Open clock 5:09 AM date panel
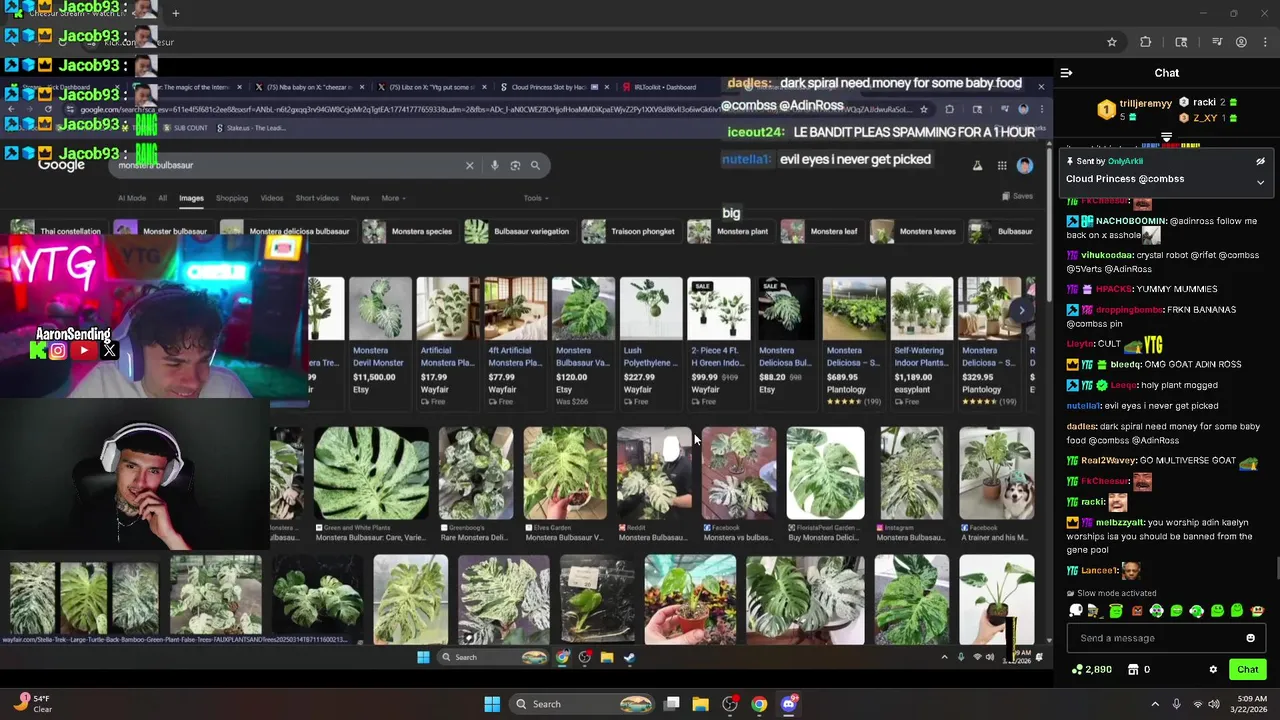The width and height of the screenshot is (1280, 720). click(x=1251, y=704)
